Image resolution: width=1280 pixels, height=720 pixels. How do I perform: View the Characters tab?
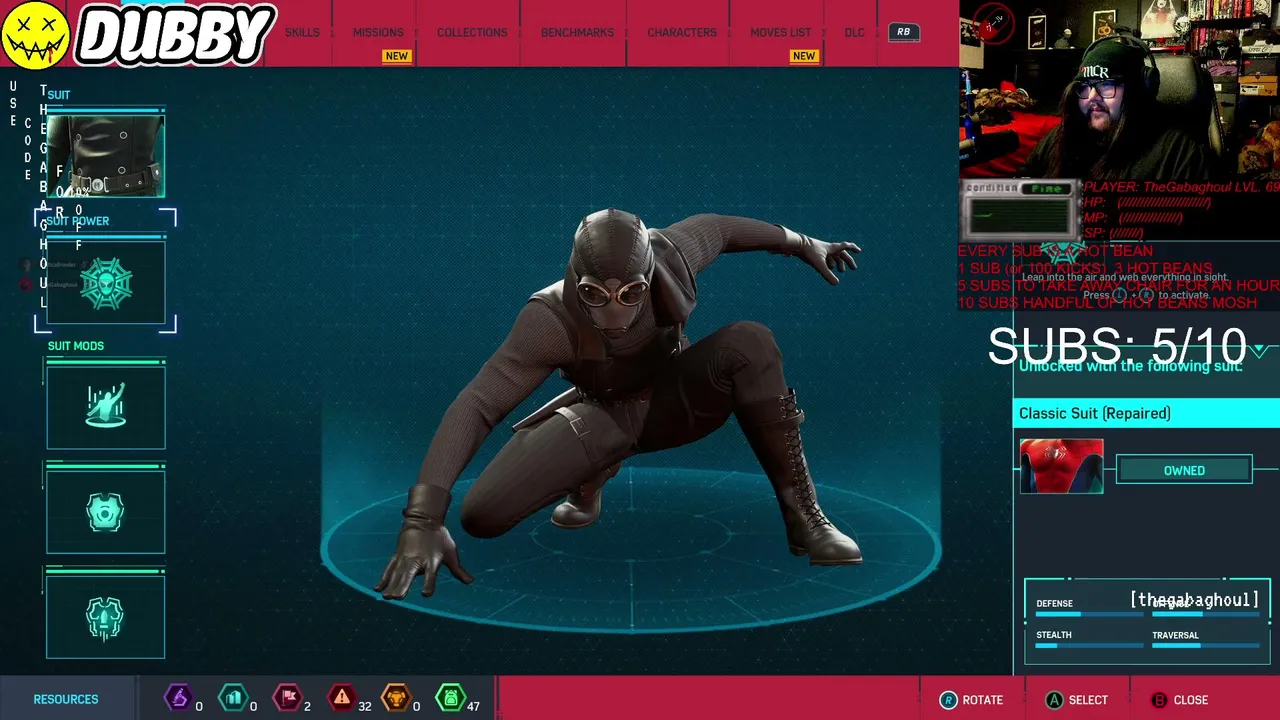click(682, 32)
